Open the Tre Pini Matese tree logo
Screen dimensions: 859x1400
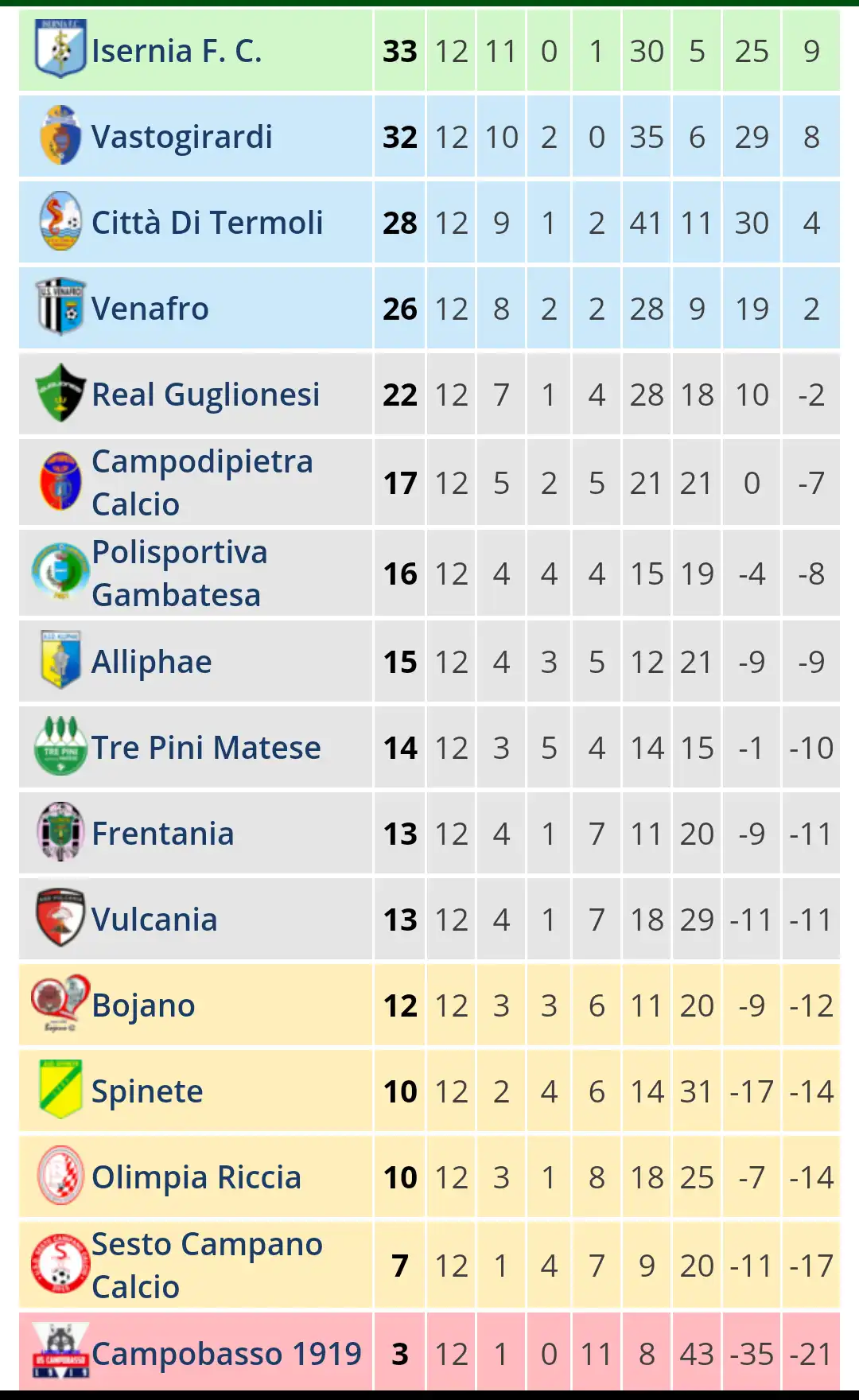click(x=60, y=746)
